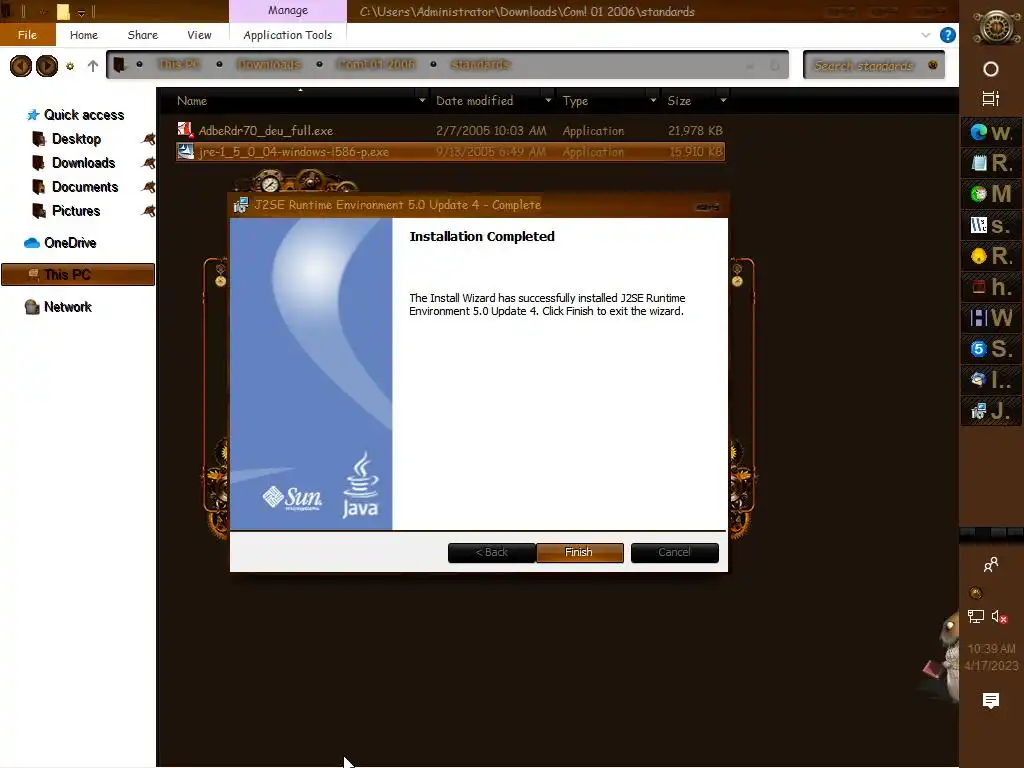
Task: Switch to the Microsoft Edge taskbar item
Action: [991, 133]
